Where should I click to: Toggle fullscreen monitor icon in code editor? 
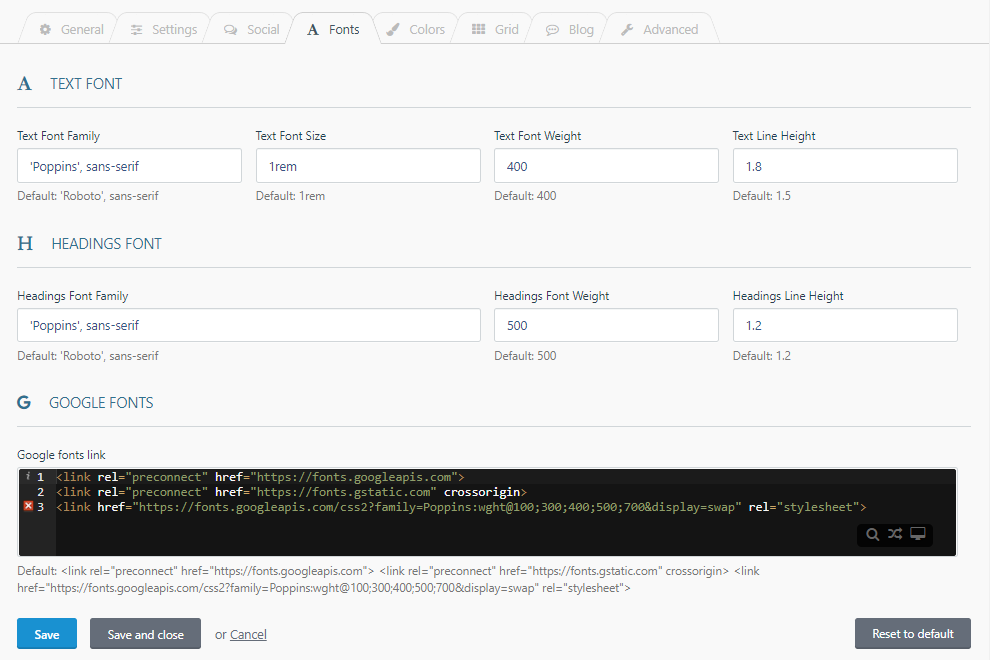[917, 534]
